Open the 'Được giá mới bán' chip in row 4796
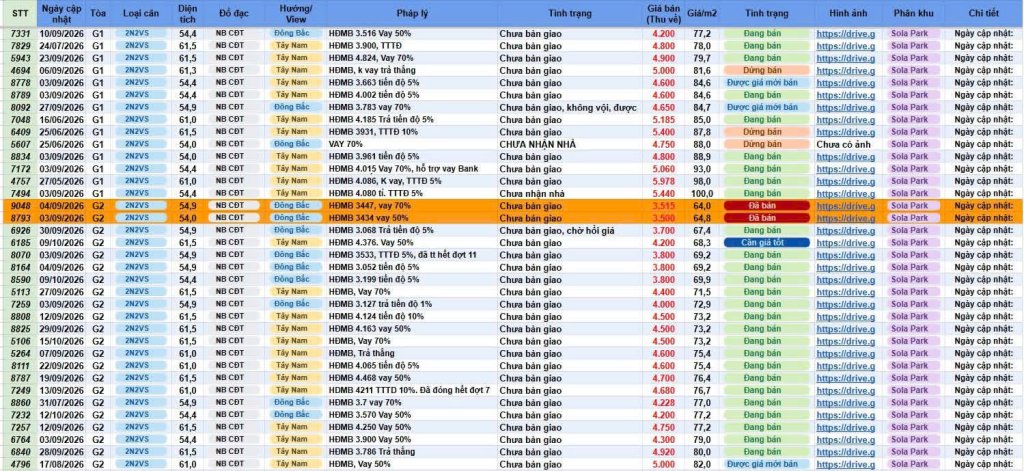The width and height of the screenshot is (1024, 471). pos(766,464)
